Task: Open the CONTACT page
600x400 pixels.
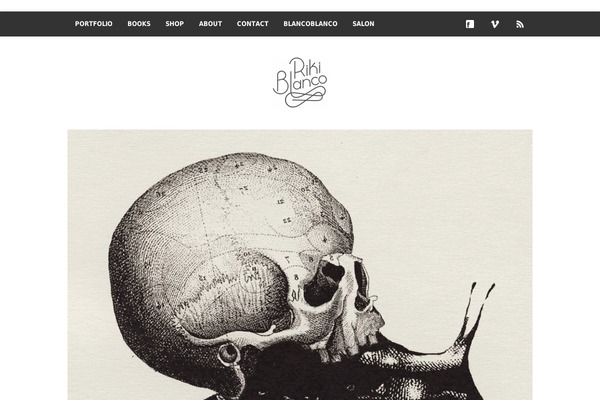Action: coord(253,24)
